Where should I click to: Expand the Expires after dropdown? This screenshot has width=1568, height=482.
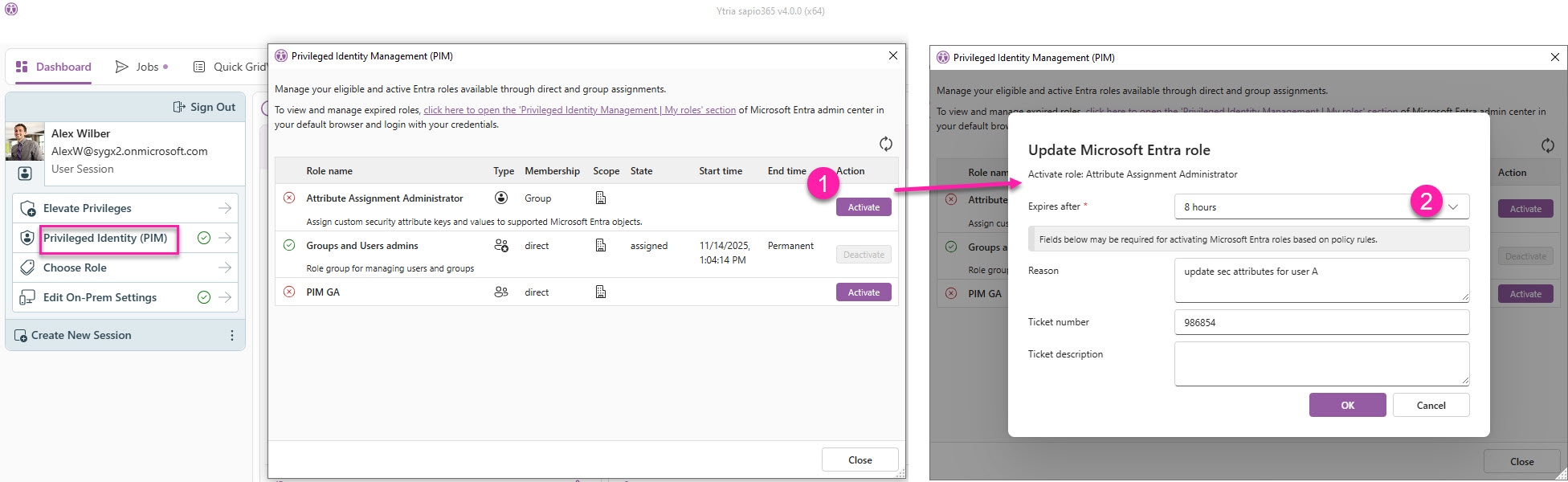pyautogui.click(x=1452, y=207)
